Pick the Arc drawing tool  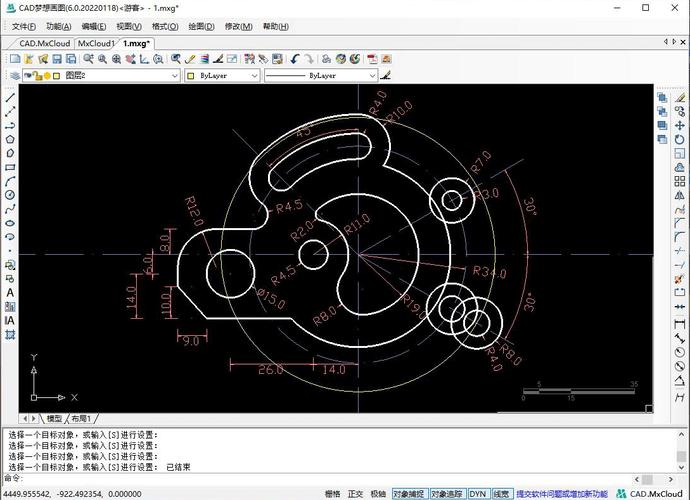pyautogui.click(x=10, y=181)
